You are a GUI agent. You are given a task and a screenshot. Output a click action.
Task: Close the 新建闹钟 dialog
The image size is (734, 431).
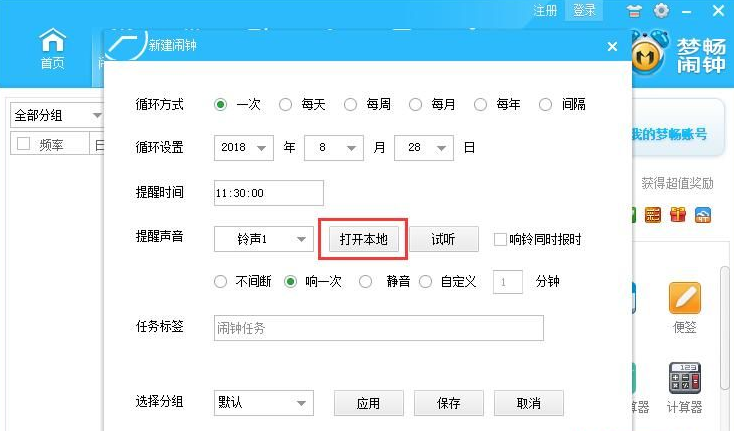[x=612, y=46]
